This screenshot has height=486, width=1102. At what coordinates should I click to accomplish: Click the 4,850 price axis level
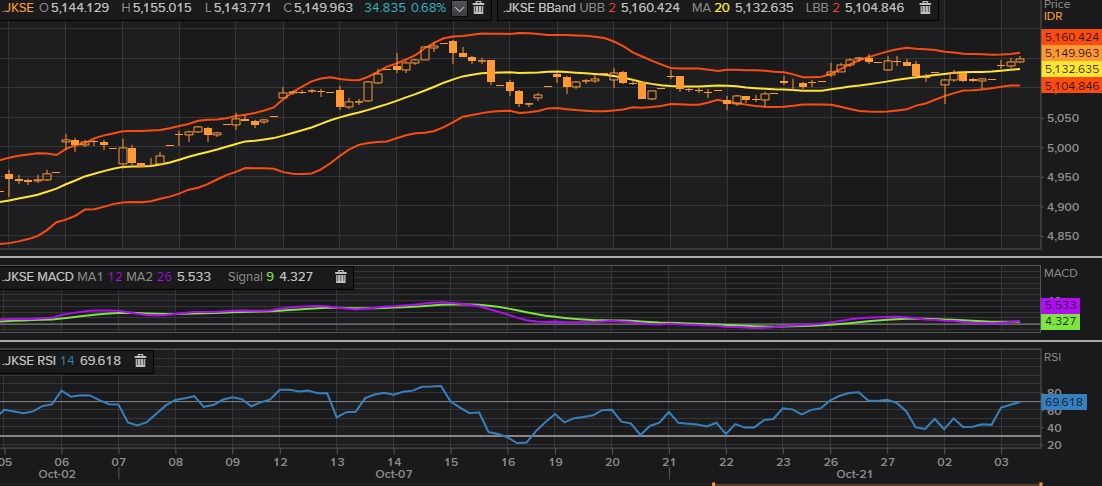pyautogui.click(x=1062, y=236)
